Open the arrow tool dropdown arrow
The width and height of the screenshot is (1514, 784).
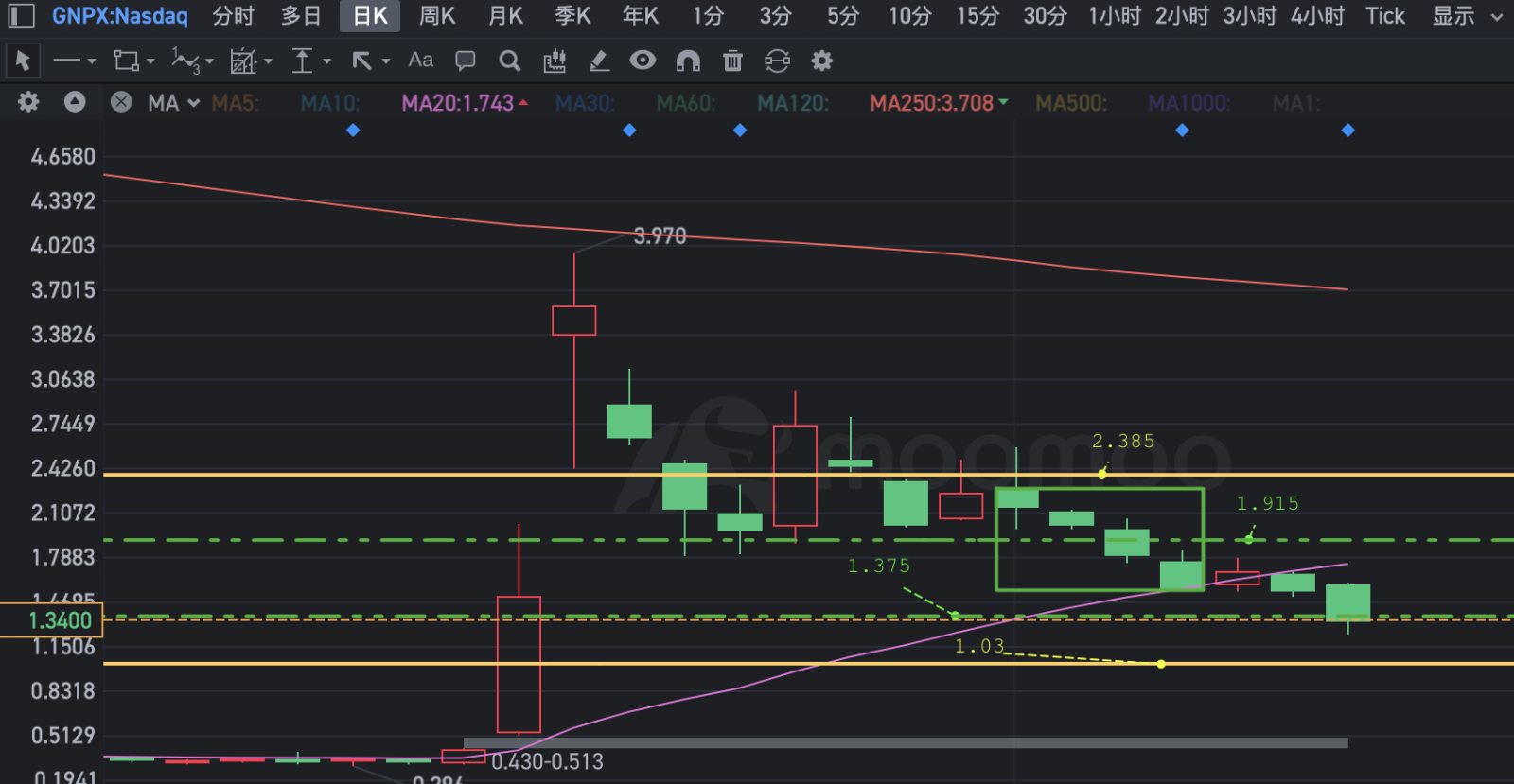pyautogui.click(x=386, y=61)
